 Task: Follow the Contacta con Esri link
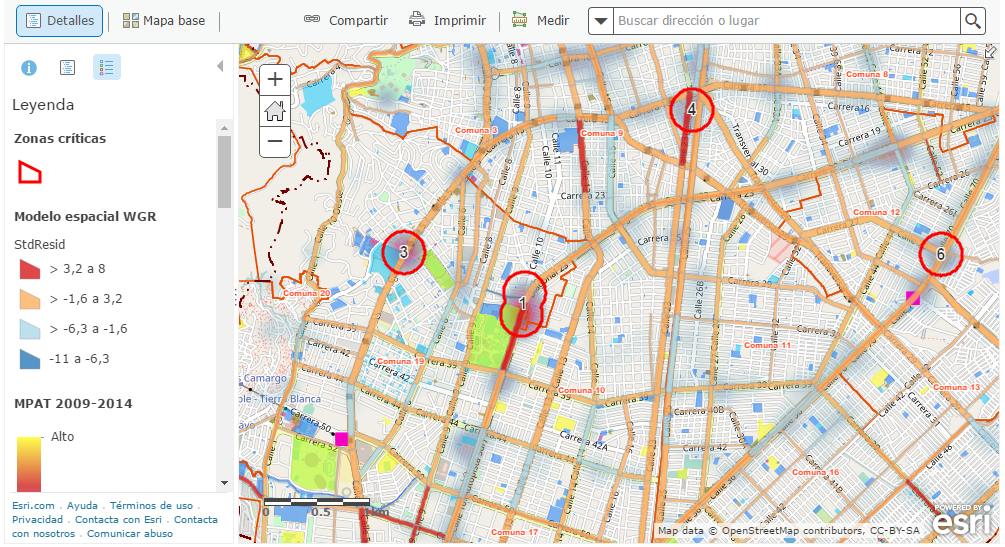tap(118, 520)
